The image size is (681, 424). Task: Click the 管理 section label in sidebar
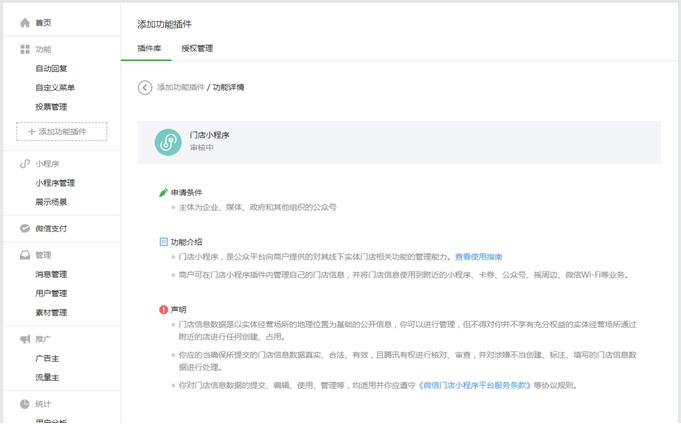43,255
